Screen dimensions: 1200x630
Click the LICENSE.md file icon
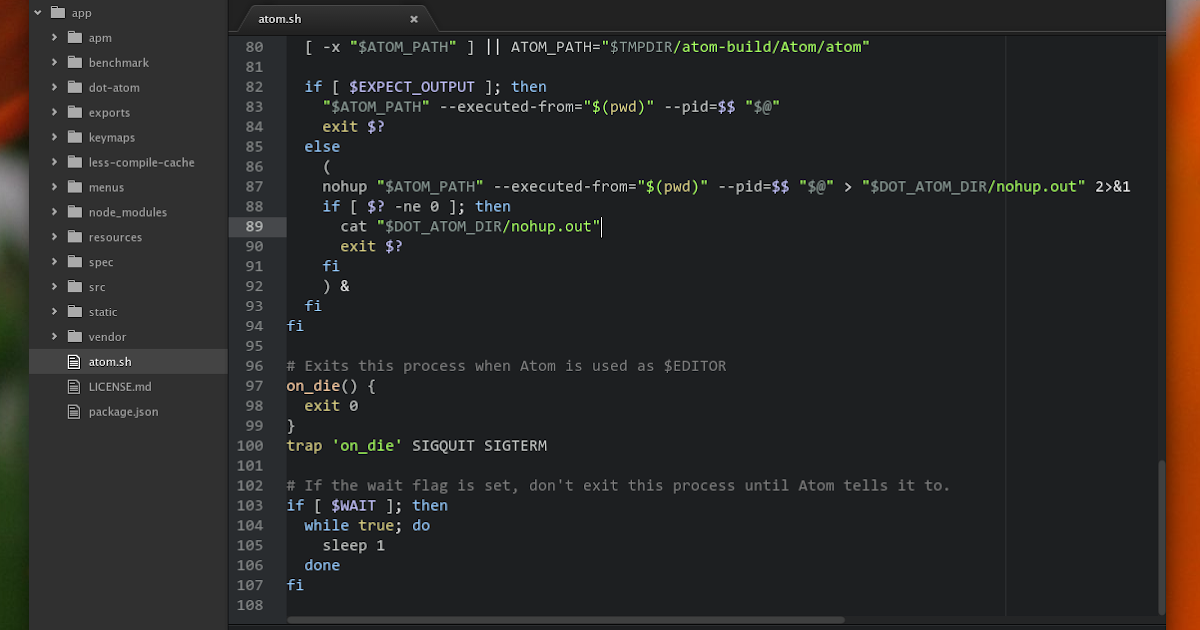click(73, 387)
